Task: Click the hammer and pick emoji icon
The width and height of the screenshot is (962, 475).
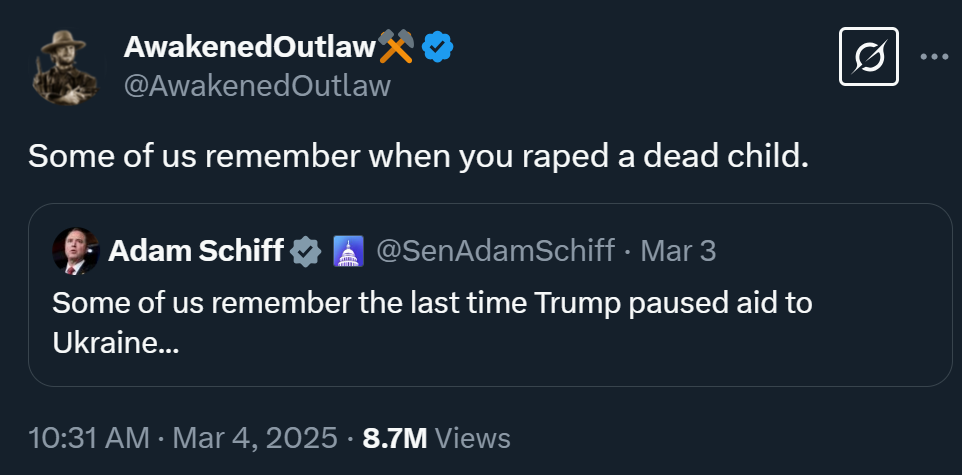Action: point(397,46)
